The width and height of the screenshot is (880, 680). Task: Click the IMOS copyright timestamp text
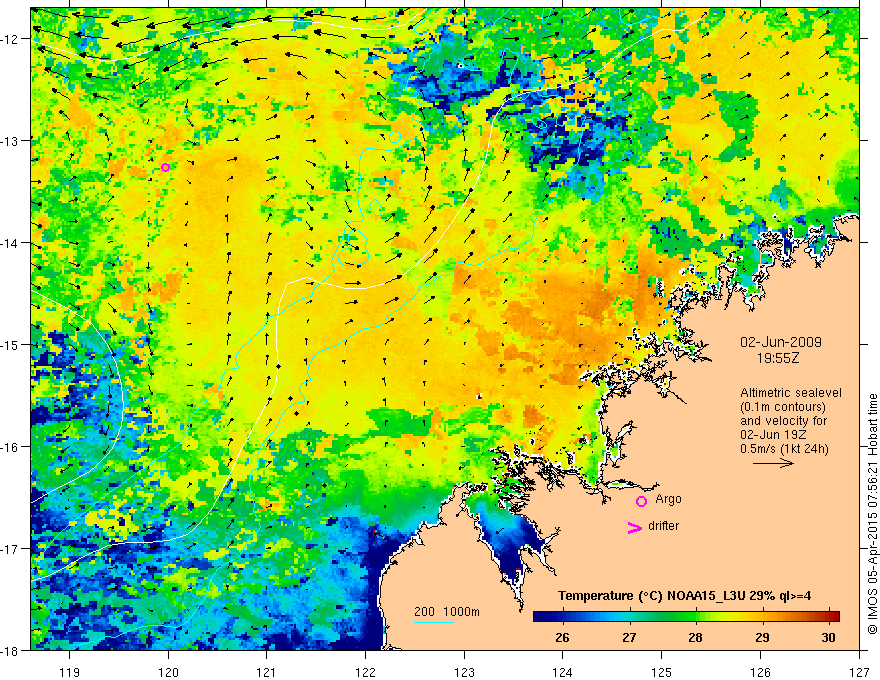873,514
